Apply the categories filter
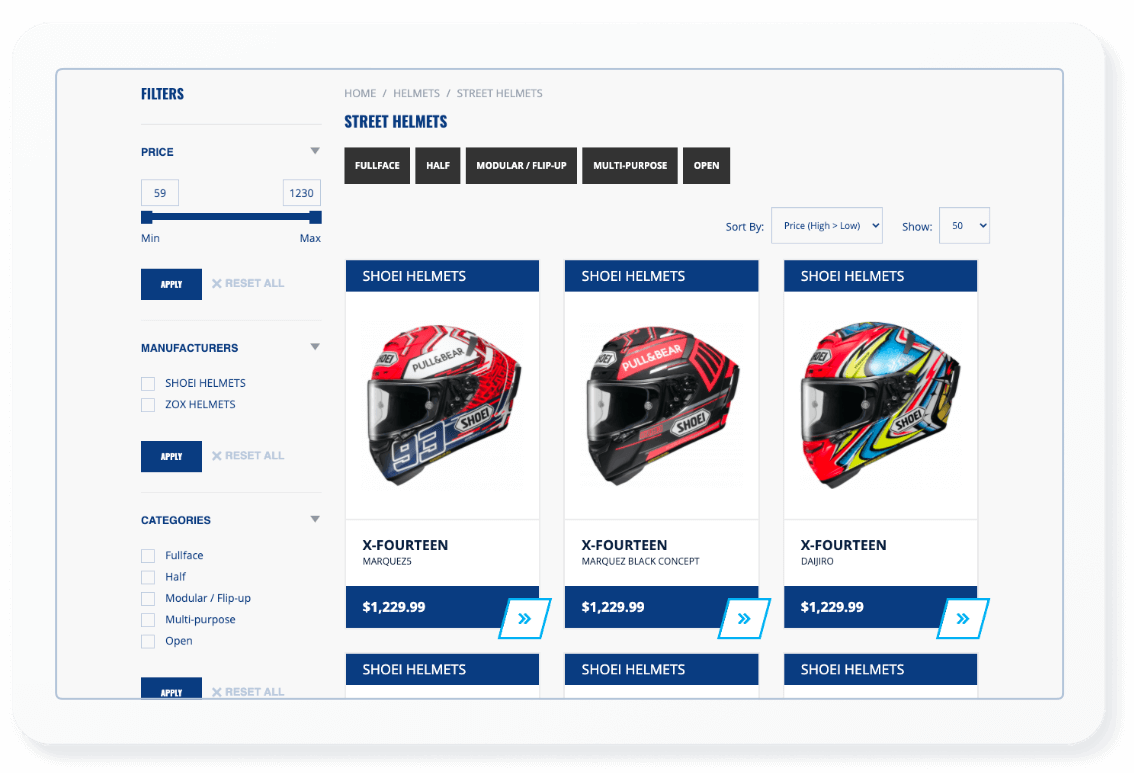 pyautogui.click(x=171, y=688)
